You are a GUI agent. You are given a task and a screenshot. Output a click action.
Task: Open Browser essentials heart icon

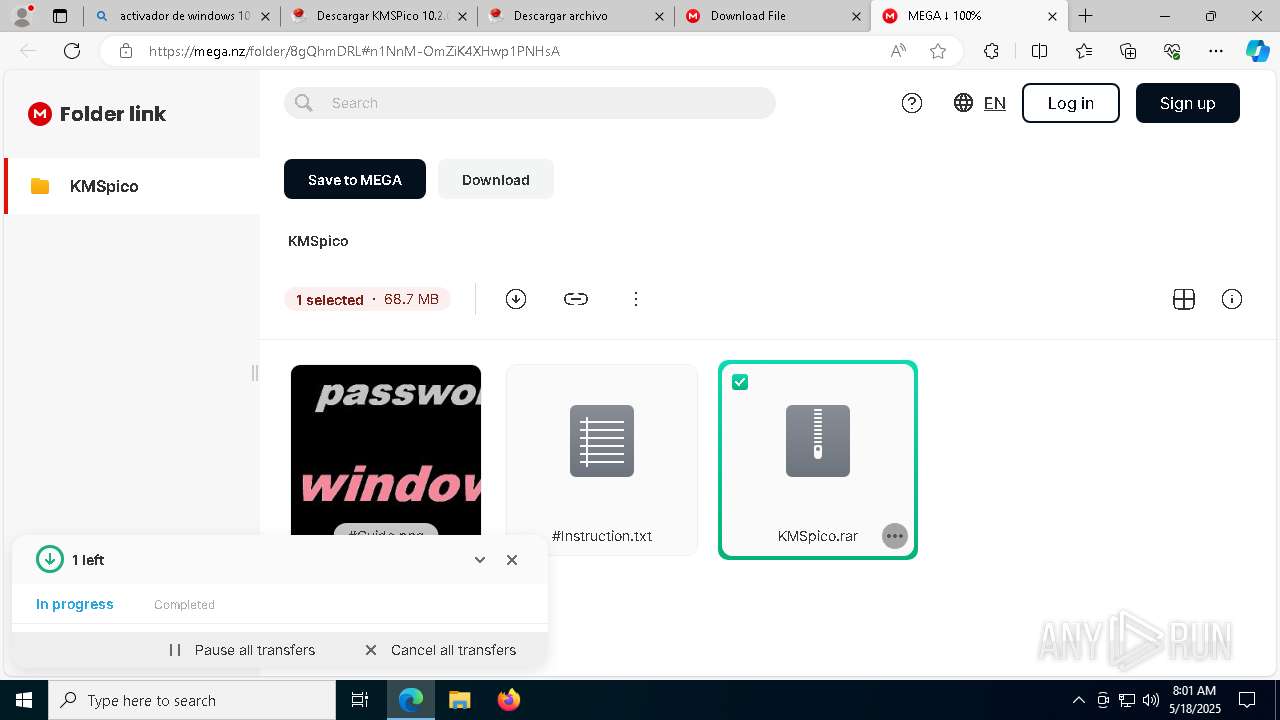click(1172, 51)
